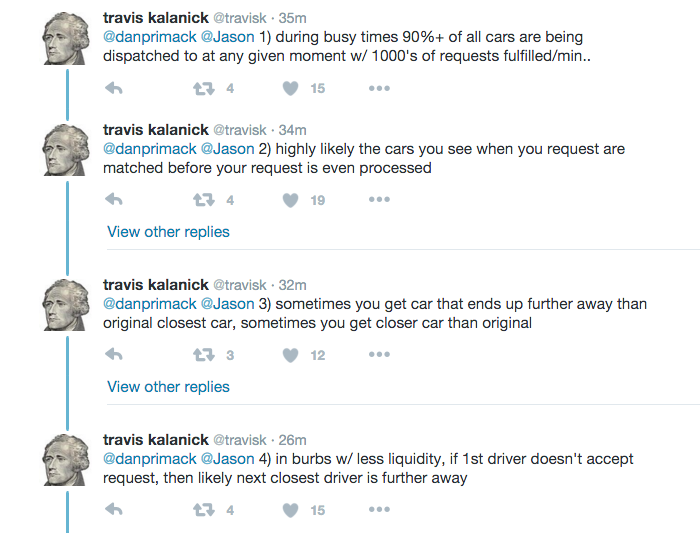
Task: Like the tweet with 12 likes
Action: (x=291, y=355)
